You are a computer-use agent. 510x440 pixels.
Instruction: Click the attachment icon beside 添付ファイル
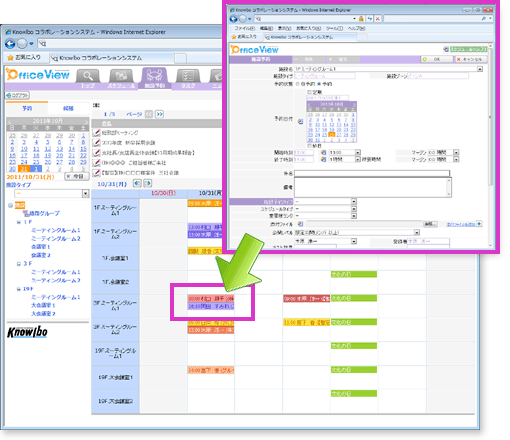300,224
